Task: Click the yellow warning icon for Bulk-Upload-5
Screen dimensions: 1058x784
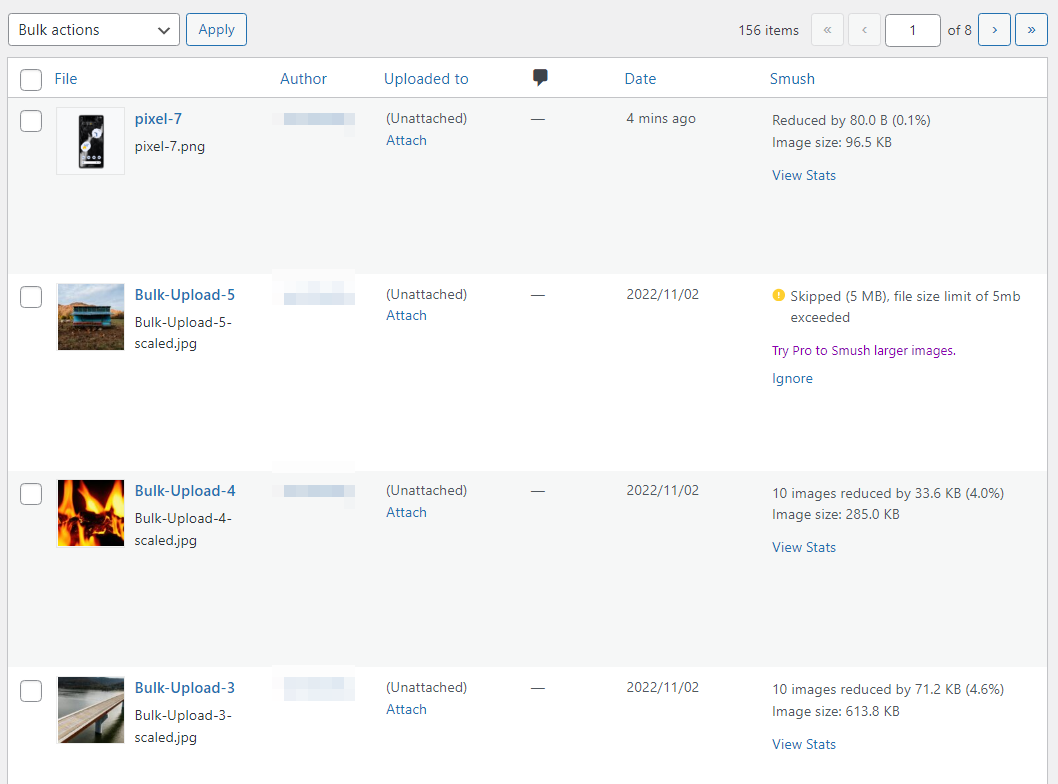Action: (x=778, y=295)
